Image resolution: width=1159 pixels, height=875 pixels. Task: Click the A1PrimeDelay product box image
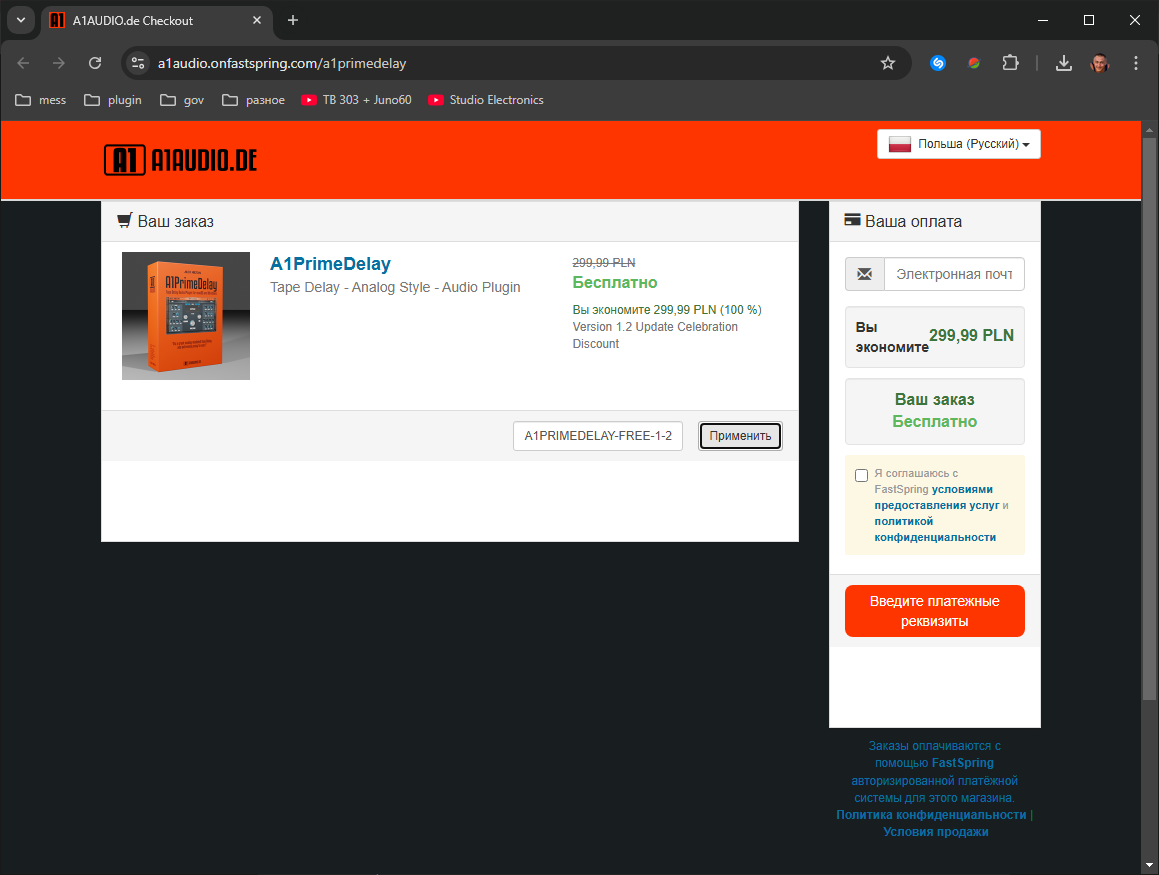[186, 316]
